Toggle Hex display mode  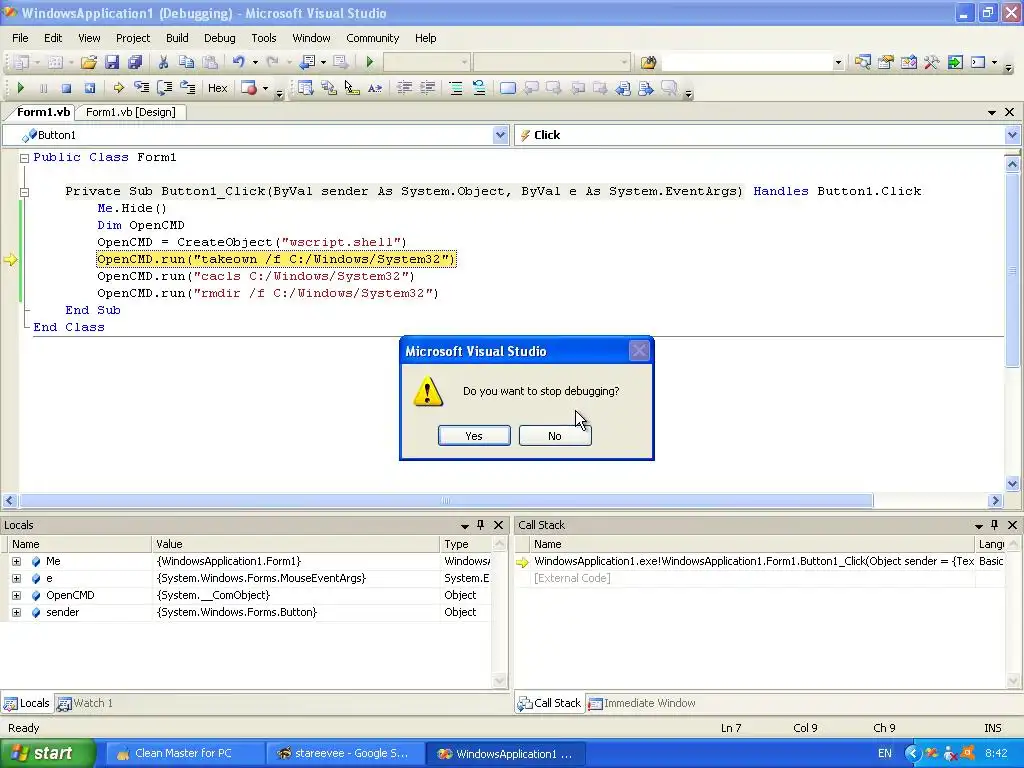pos(217,88)
